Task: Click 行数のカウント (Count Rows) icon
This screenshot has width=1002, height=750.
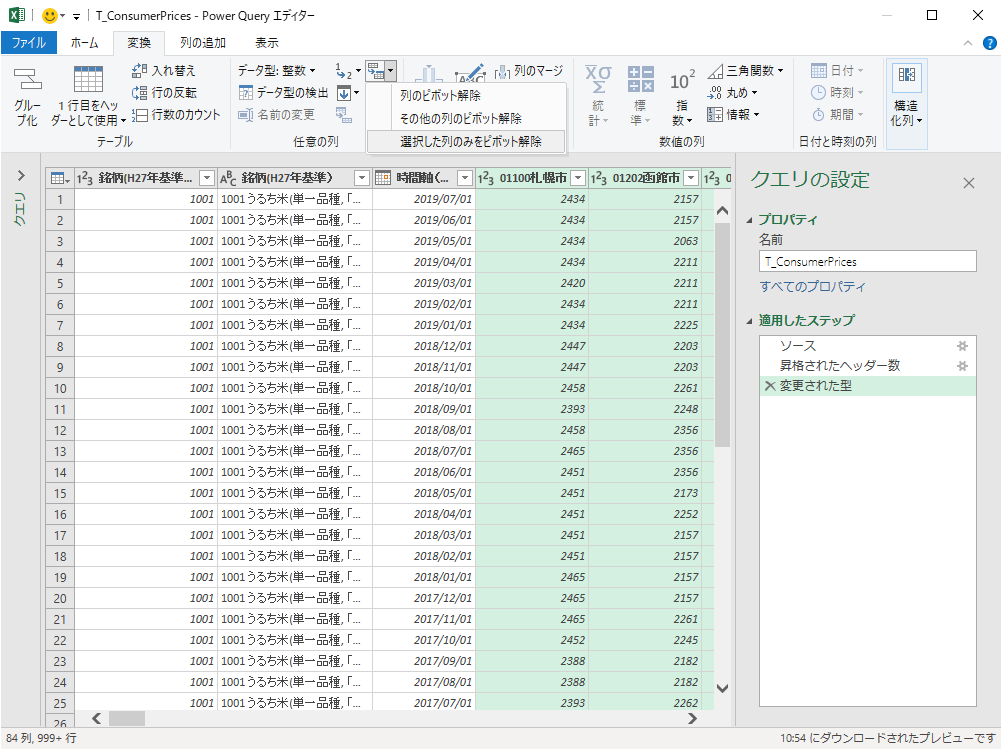Action: point(141,115)
